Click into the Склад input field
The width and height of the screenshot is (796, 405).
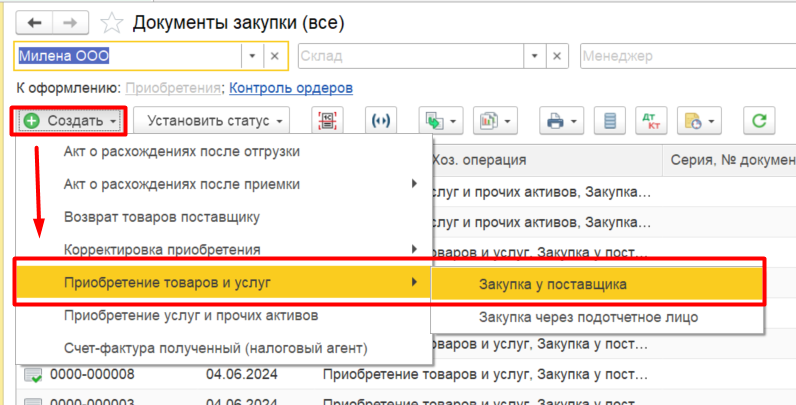[x=411, y=56]
